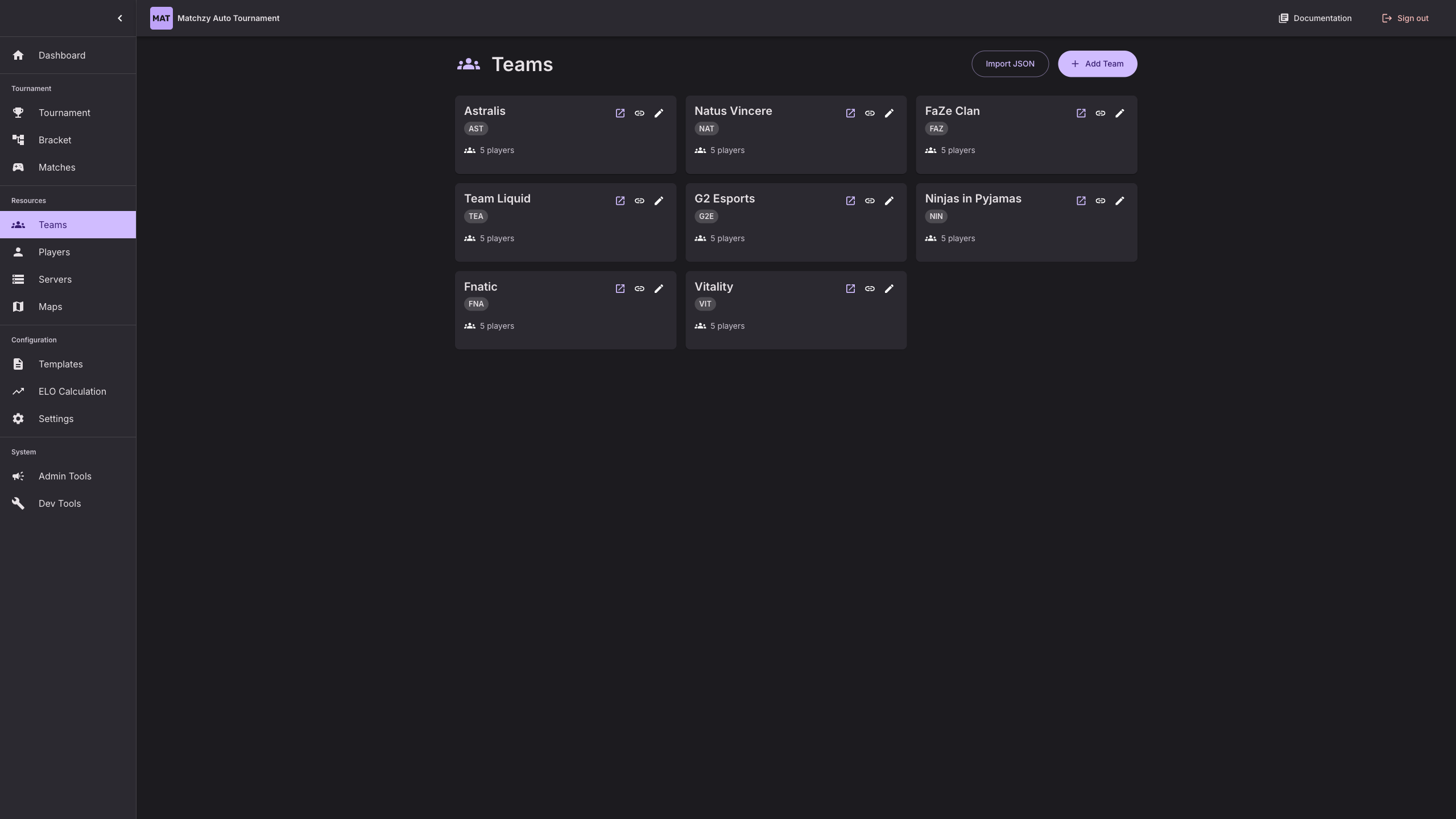Image resolution: width=1456 pixels, height=819 pixels.
Task: Go to ELO Calculation settings
Action: [x=72, y=391]
